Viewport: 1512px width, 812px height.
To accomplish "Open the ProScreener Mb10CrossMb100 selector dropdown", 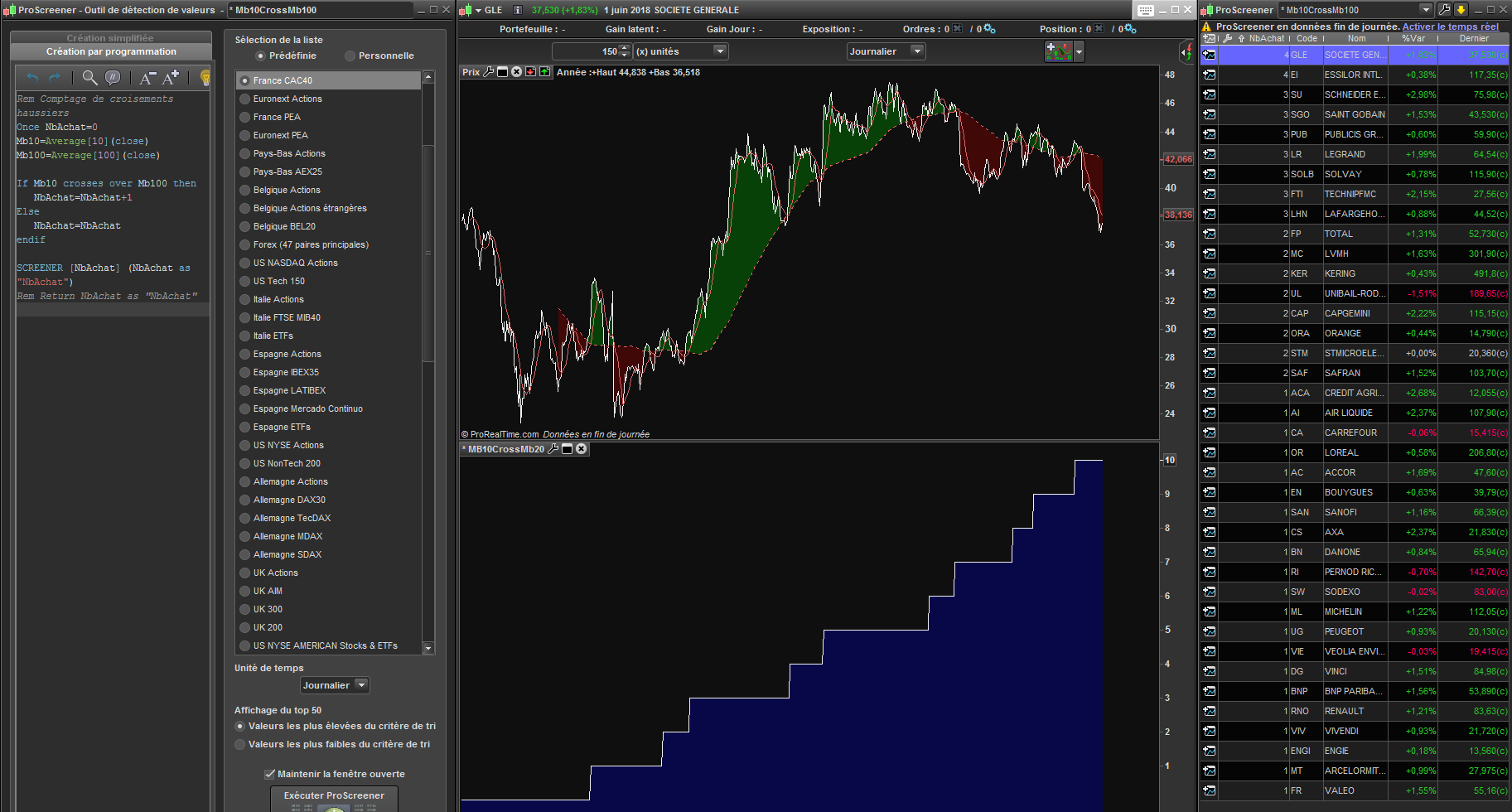I will [x=1426, y=10].
